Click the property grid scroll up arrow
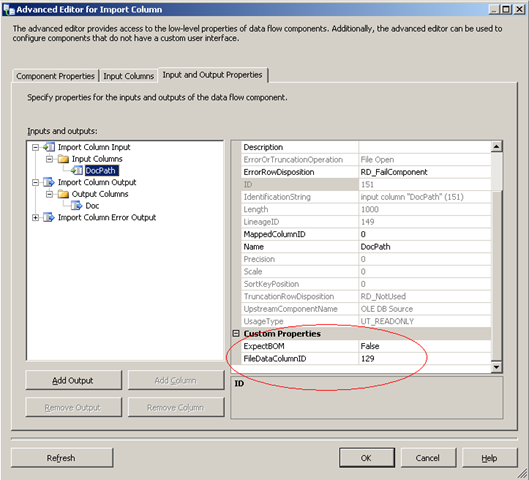529x480 pixels. click(496, 147)
